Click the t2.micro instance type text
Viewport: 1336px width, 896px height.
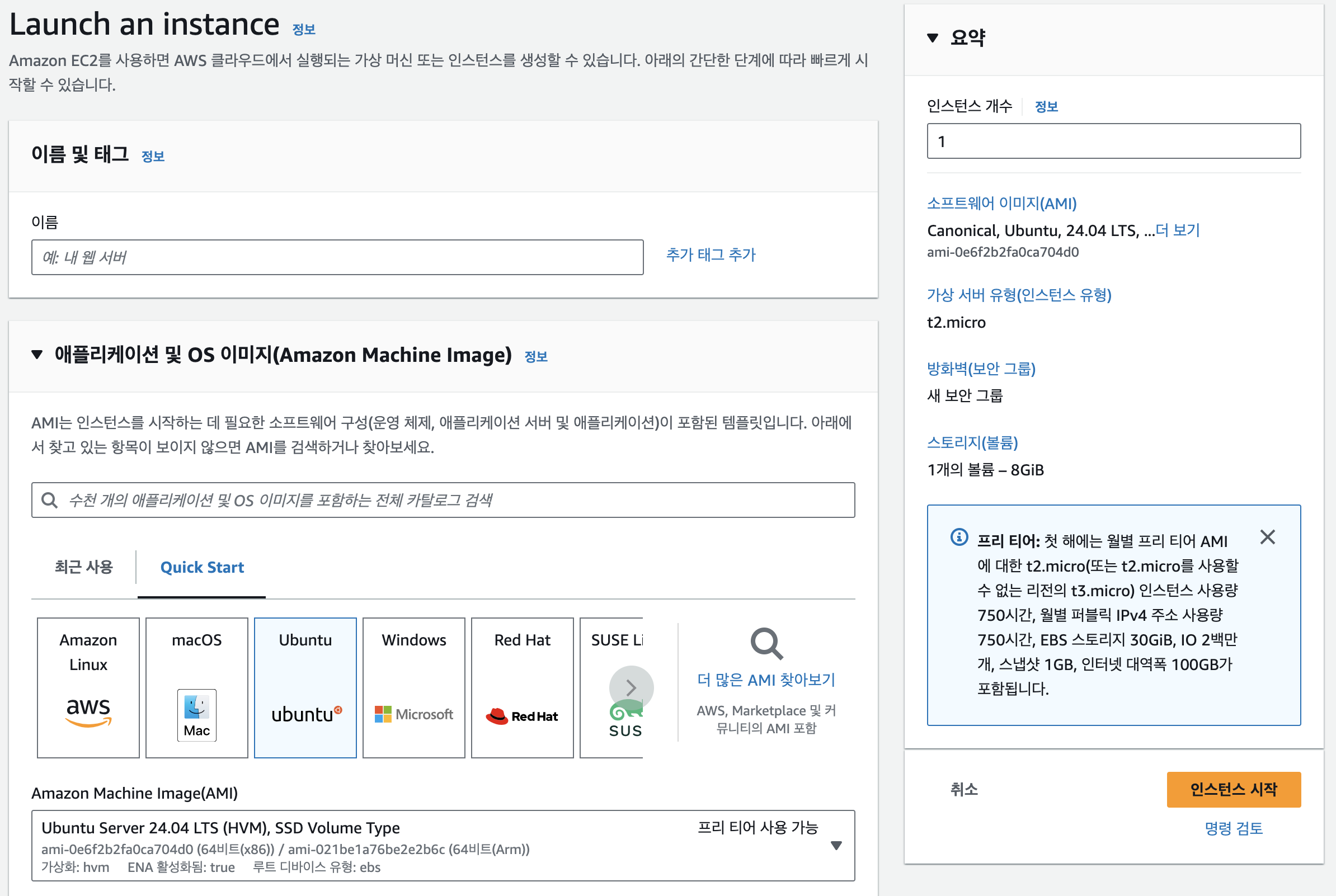[956, 322]
